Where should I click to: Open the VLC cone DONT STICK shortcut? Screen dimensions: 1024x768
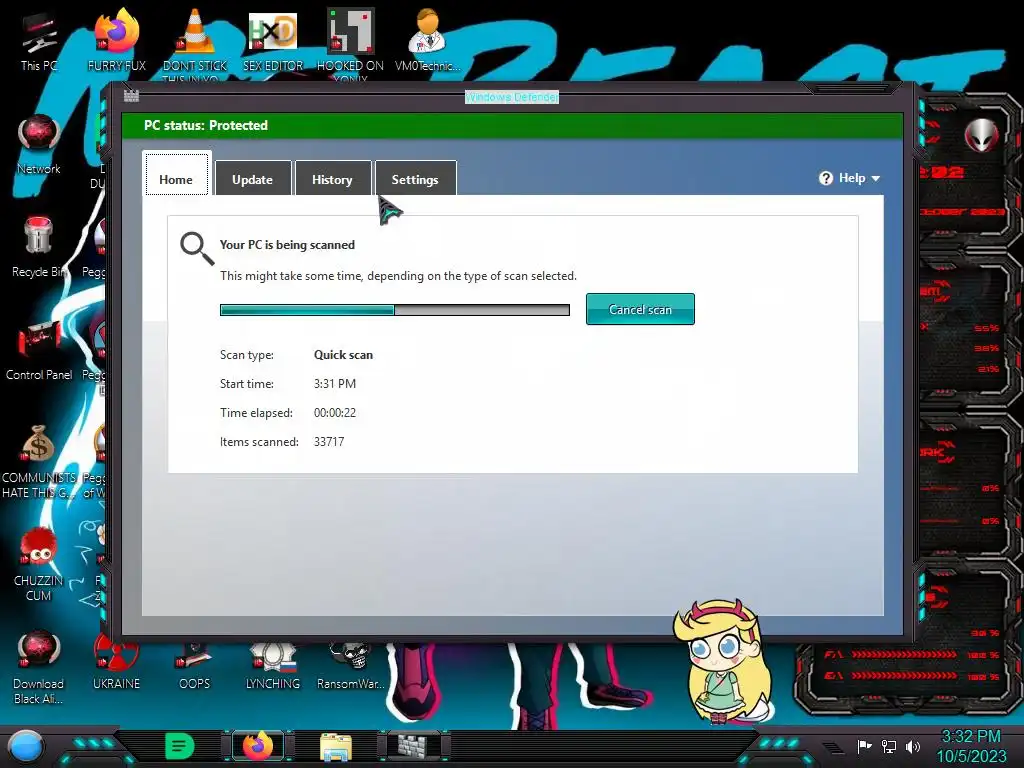195,42
